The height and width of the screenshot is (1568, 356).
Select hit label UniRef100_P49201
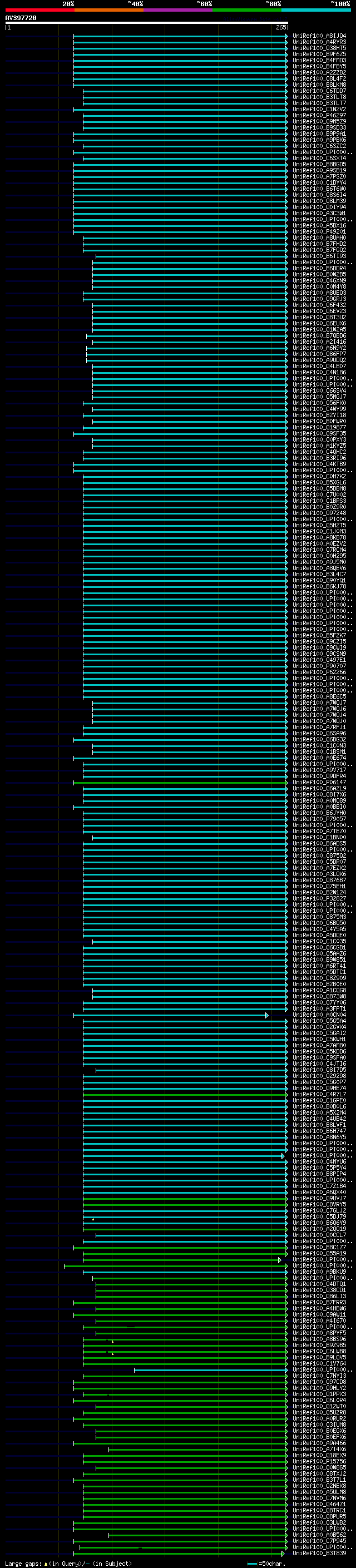click(319, 231)
